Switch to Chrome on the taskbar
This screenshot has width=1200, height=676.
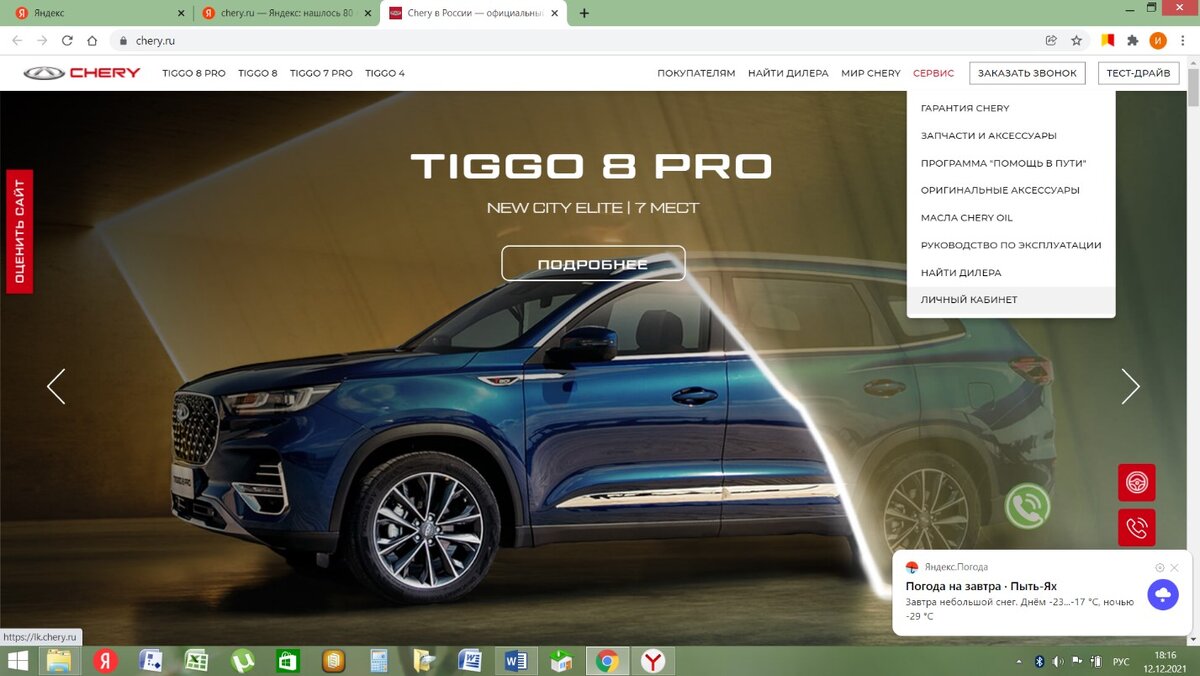[607, 660]
